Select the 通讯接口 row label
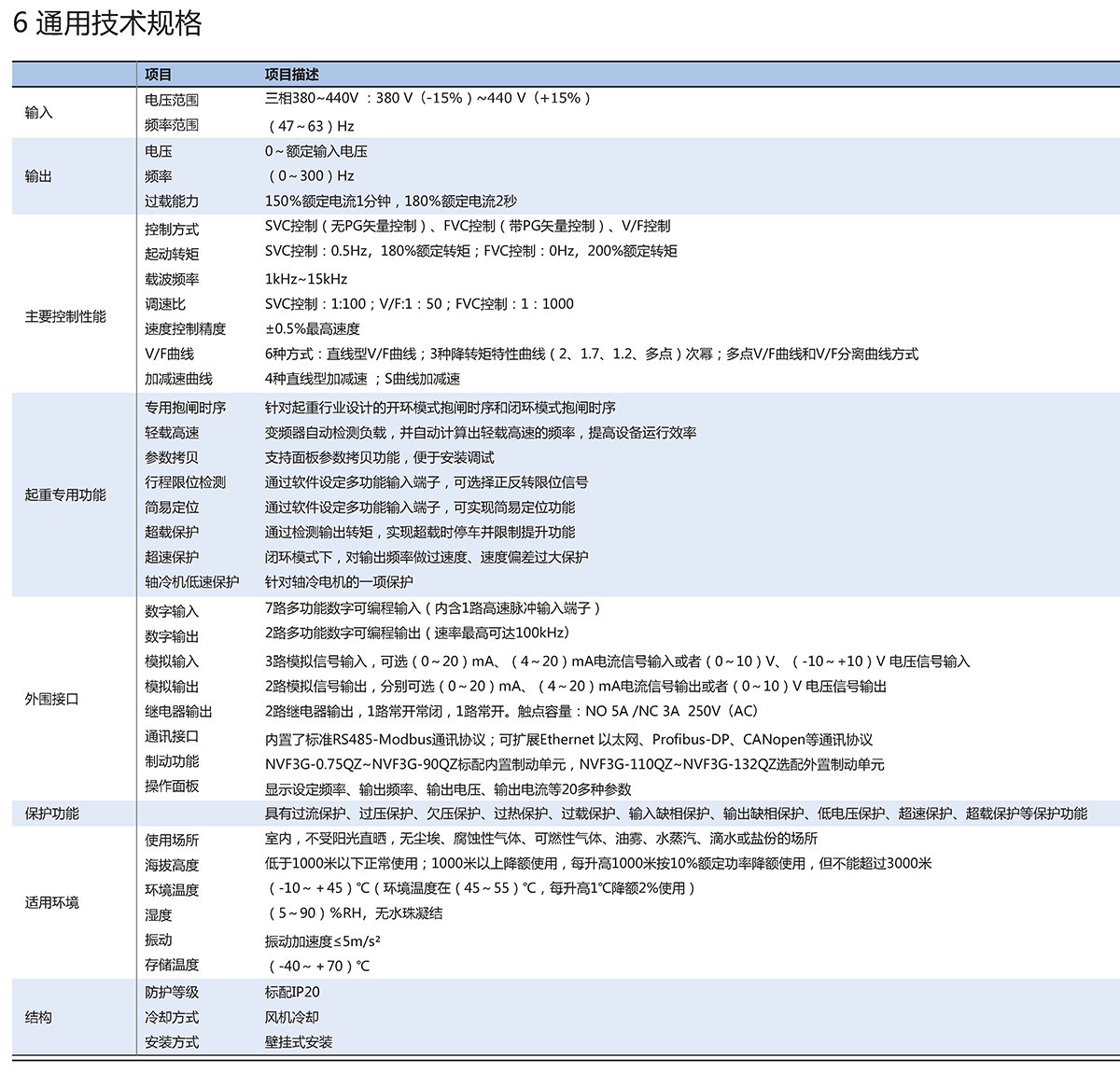The height and width of the screenshot is (1086, 1120). (x=172, y=736)
